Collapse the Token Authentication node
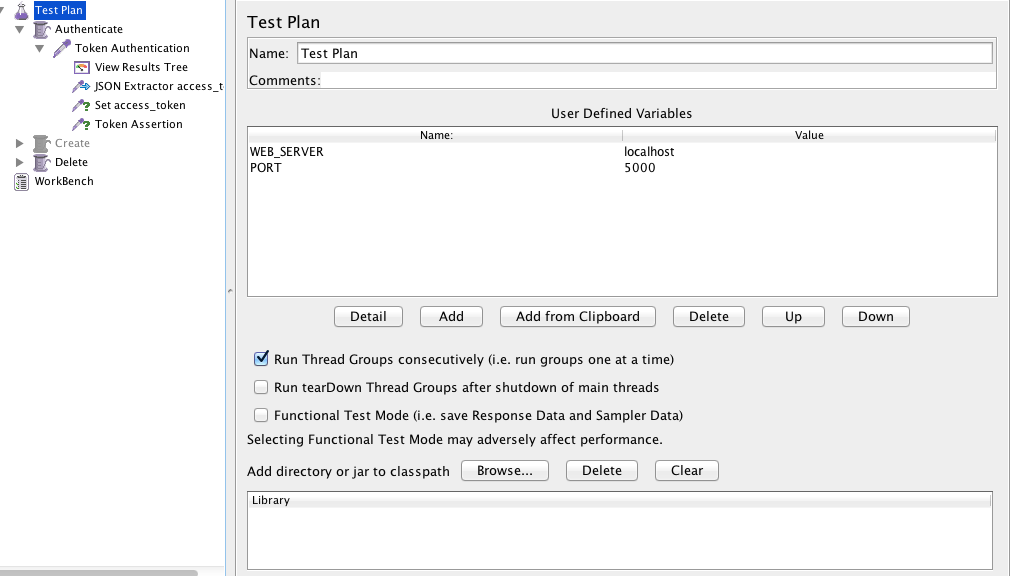This screenshot has height=576, width=1010. 40,48
